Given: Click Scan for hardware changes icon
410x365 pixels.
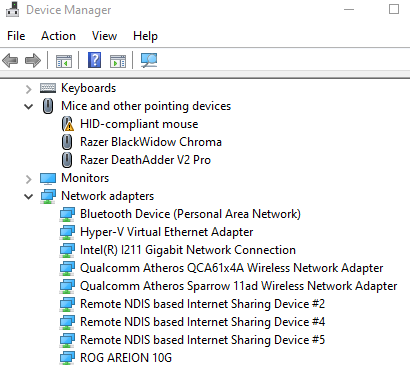Looking at the screenshot, I should click(x=149, y=60).
